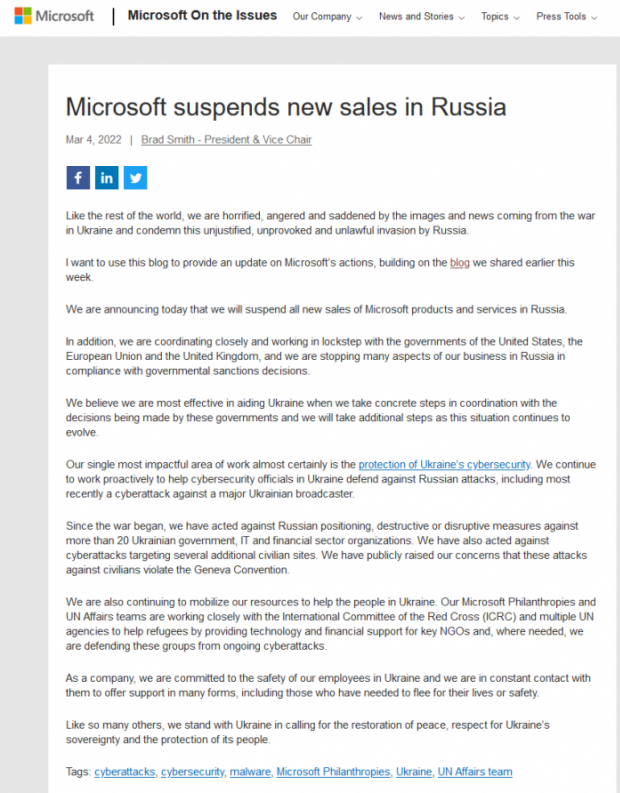This screenshot has height=793, width=620.
Task: Open protection of Ukraine's cybersecurity link
Action: [x=445, y=464]
